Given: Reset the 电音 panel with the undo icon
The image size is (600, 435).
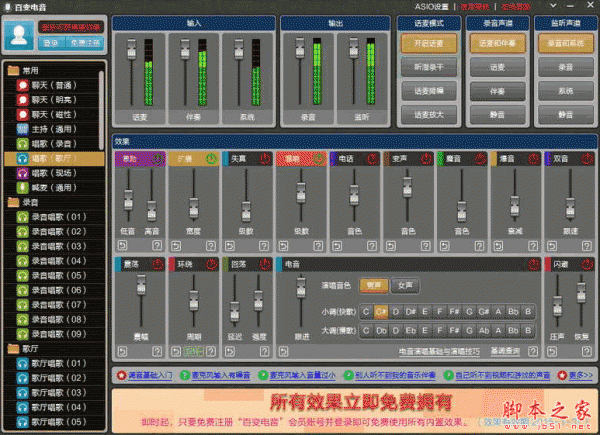Looking at the screenshot, I should click(284, 351).
